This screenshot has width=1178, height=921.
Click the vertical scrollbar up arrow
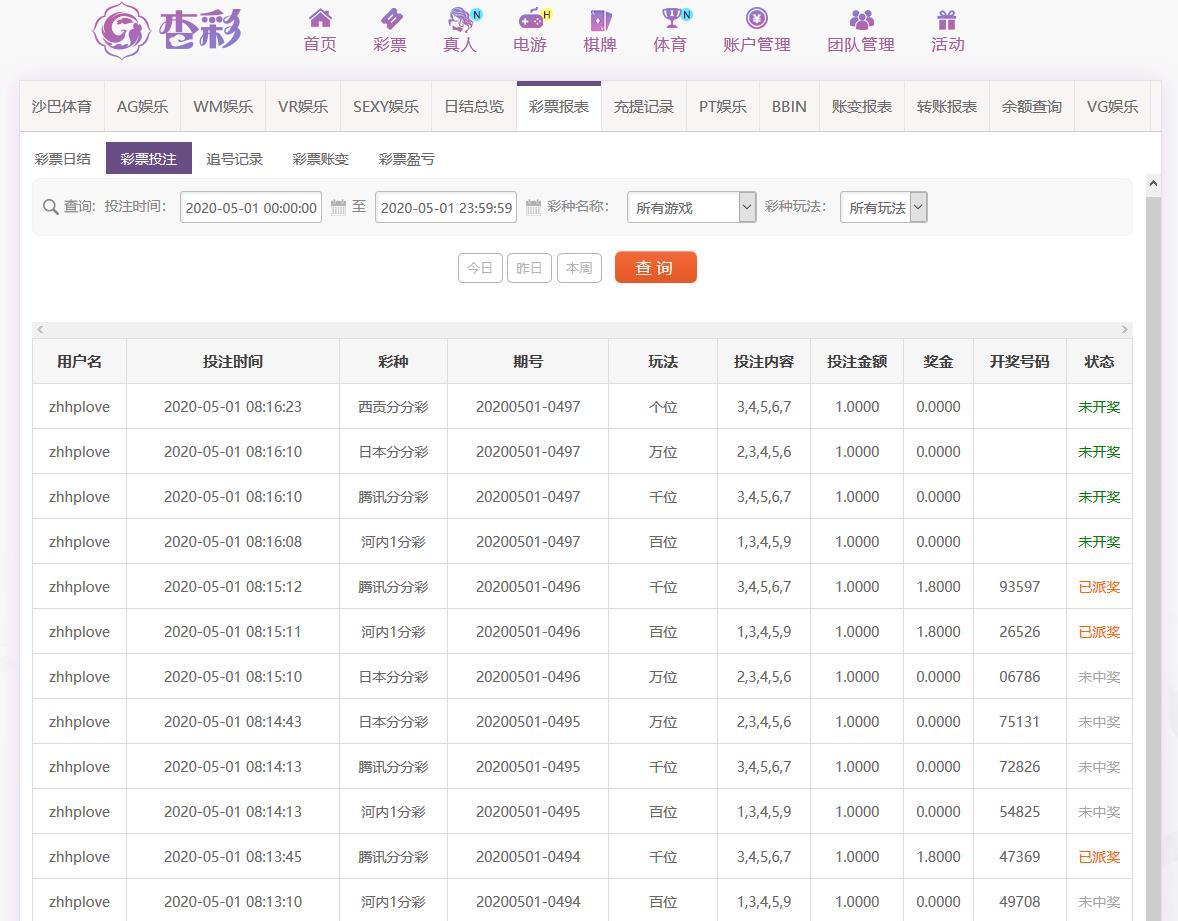pos(1153,183)
